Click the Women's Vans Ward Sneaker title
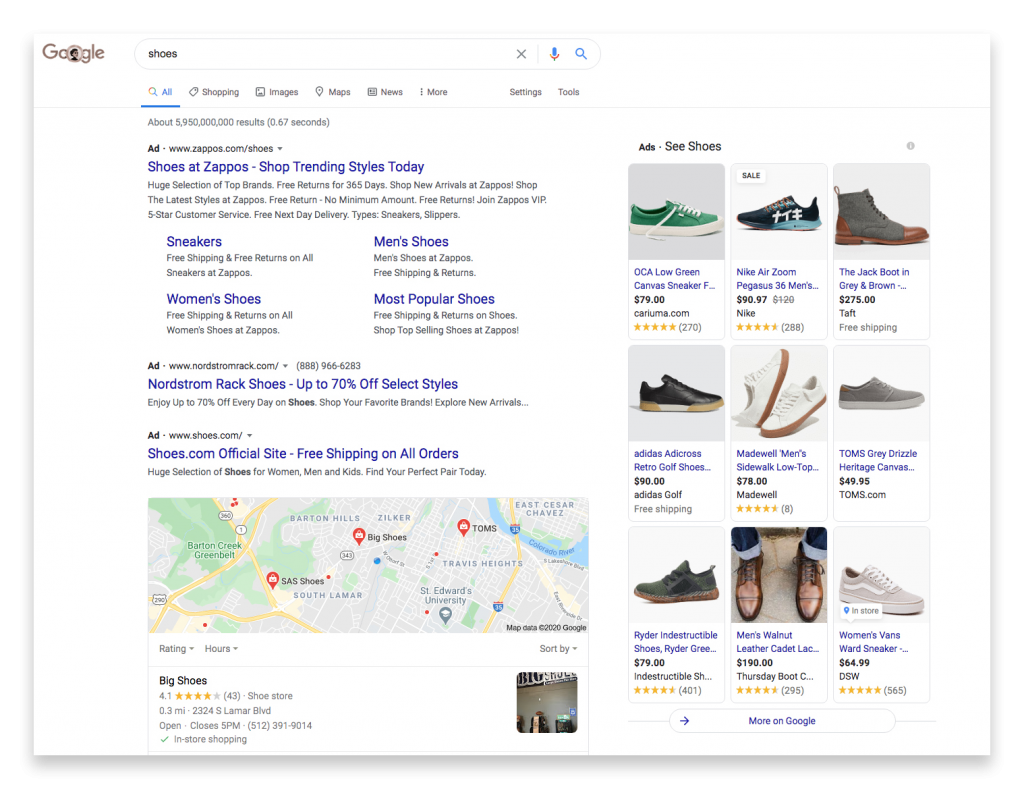Screen dimensions: 1024x789 pos(873,642)
